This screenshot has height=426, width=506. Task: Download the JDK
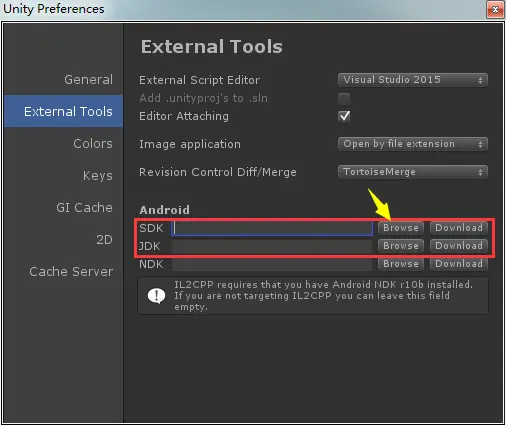[x=459, y=246]
